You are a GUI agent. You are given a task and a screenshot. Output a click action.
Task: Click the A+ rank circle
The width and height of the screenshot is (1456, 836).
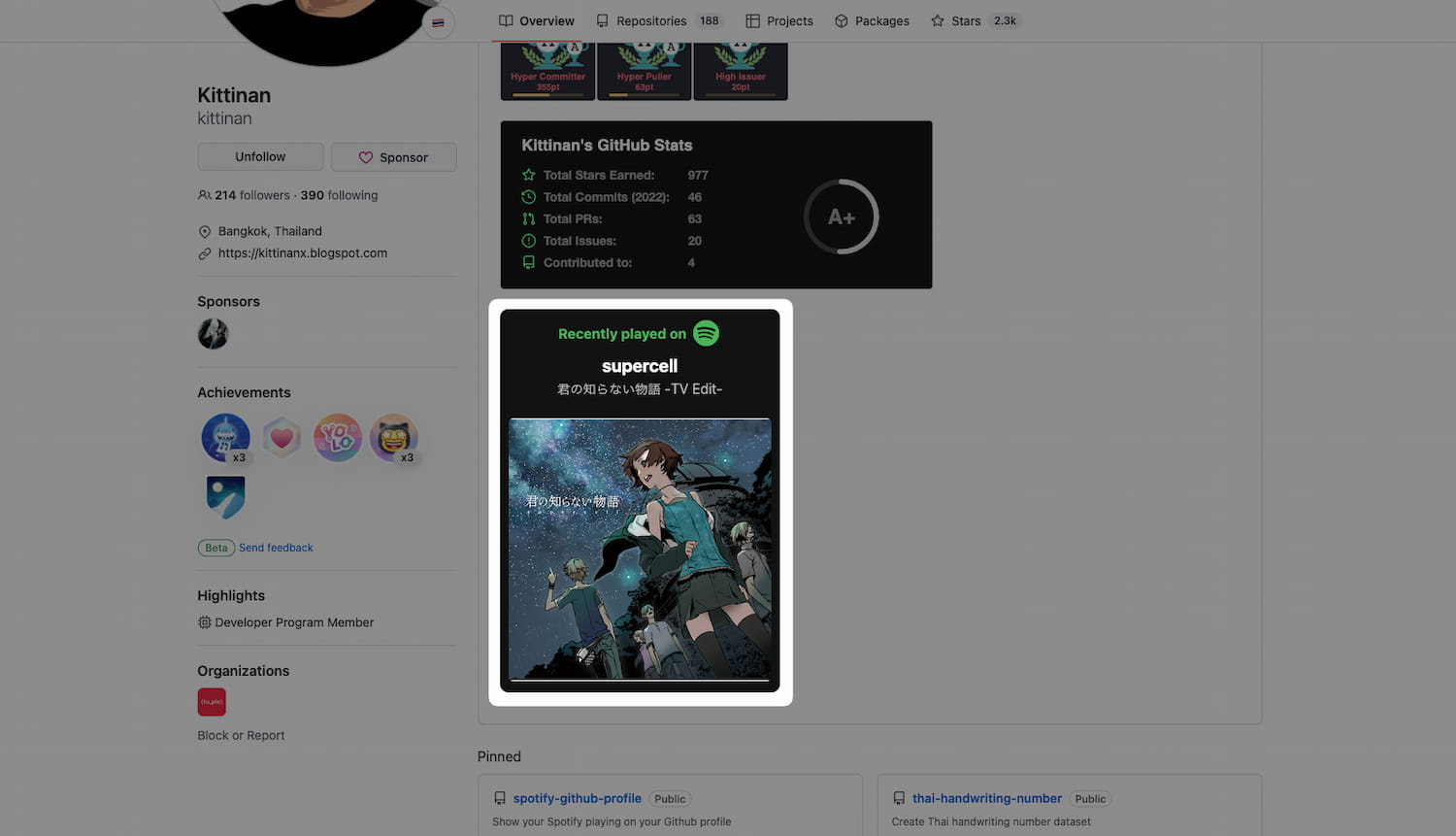click(x=841, y=217)
